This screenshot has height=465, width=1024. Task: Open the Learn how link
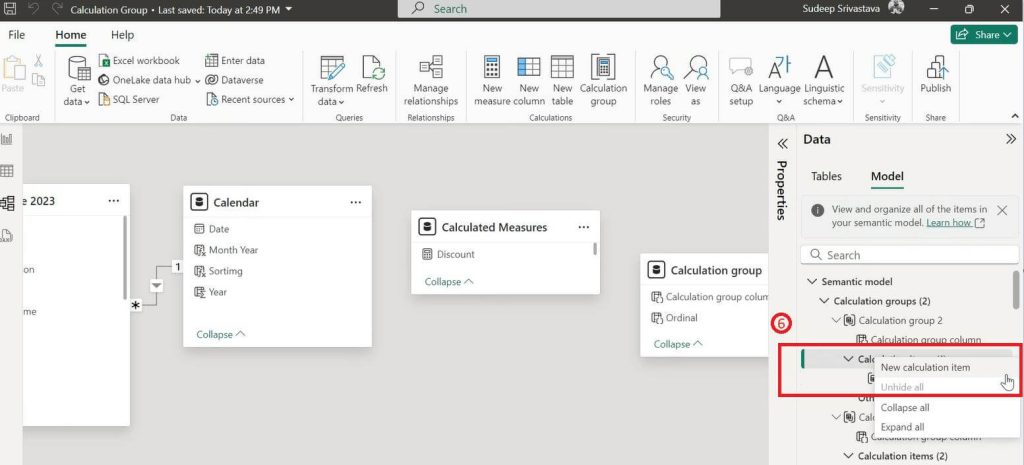tap(955, 223)
